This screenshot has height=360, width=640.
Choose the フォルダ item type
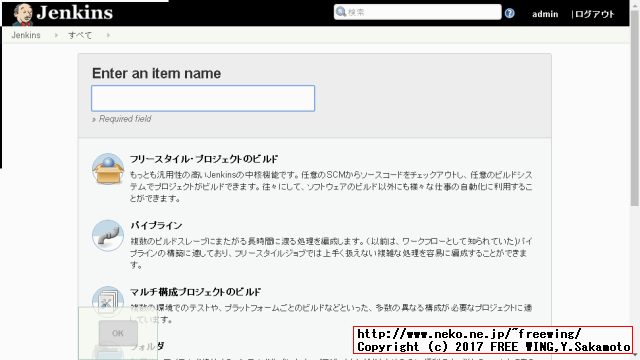pos(147,347)
